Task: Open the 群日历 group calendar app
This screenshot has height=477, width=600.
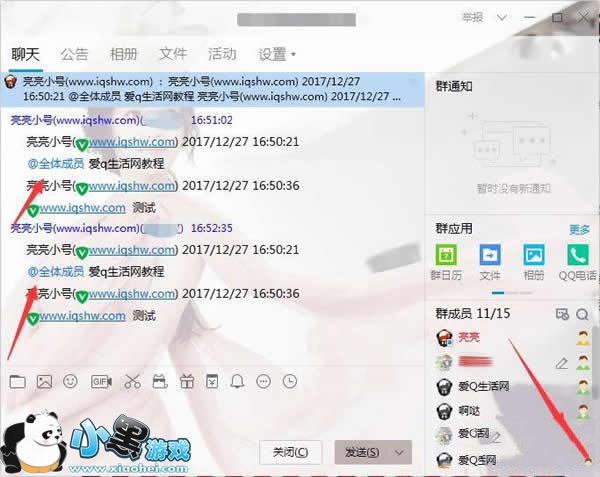Action: 446,263
